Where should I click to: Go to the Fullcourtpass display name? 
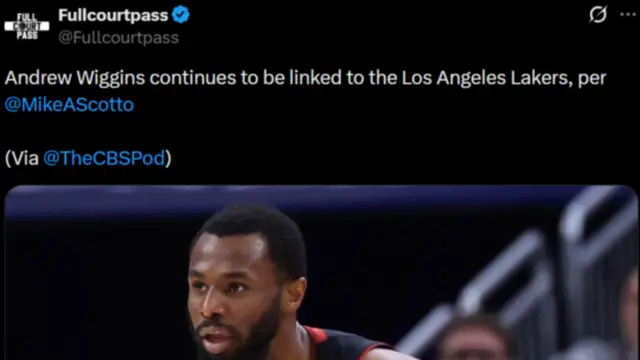coord(113,15)
